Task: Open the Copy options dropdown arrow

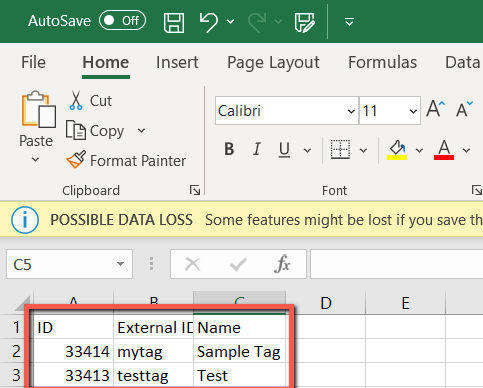Action: [141, 130]
